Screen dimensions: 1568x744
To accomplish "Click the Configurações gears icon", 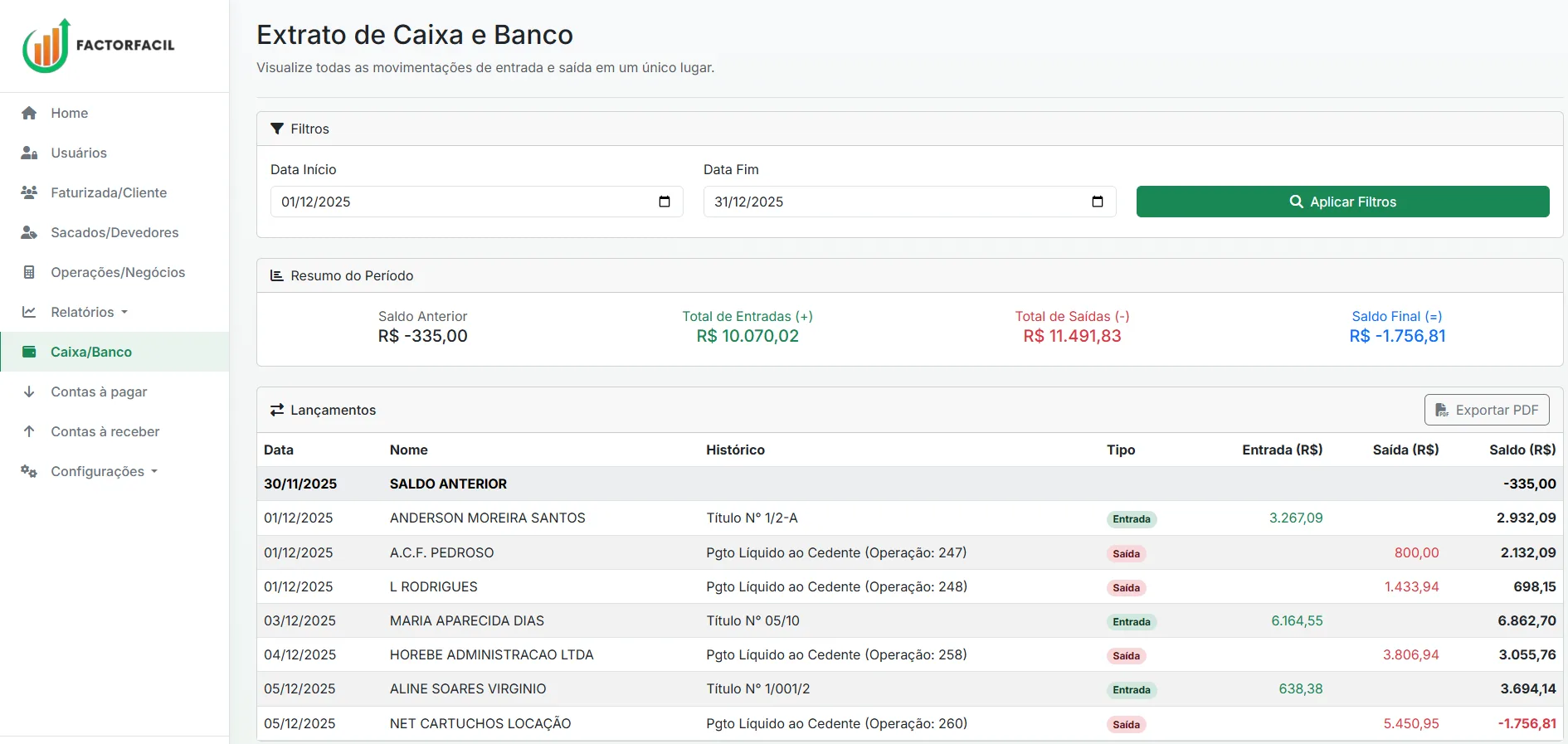I will pos(29,471).
